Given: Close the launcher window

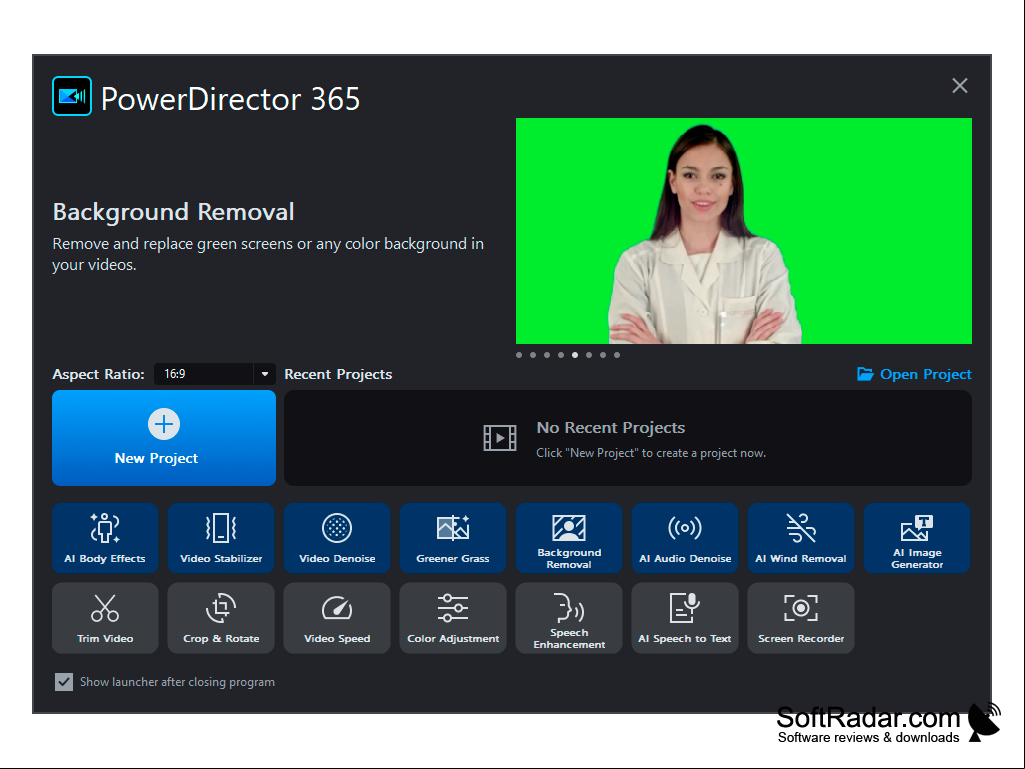Looking at the screenshot, I should point(960,86).
